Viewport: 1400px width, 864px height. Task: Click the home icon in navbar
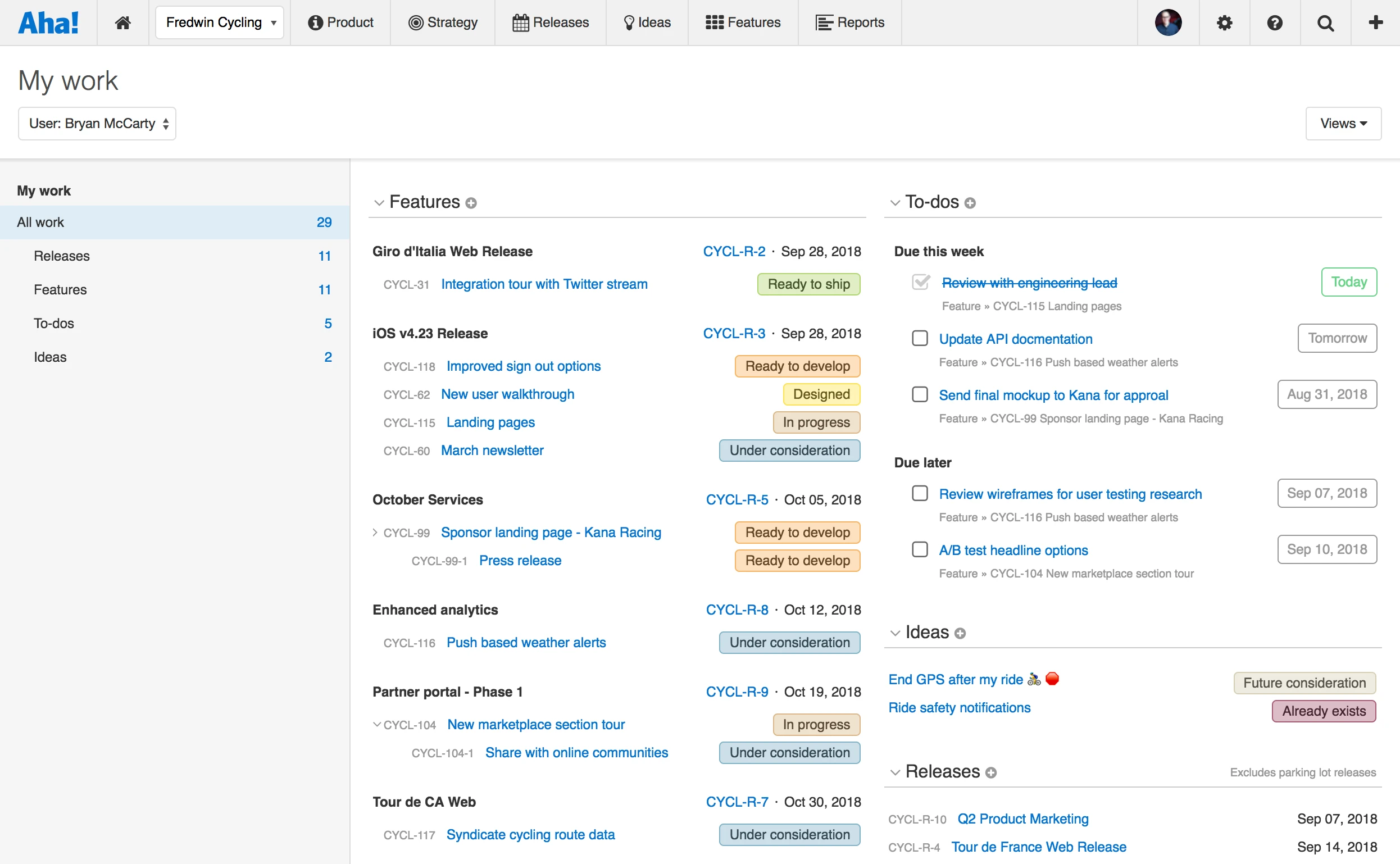click(123, 23)
